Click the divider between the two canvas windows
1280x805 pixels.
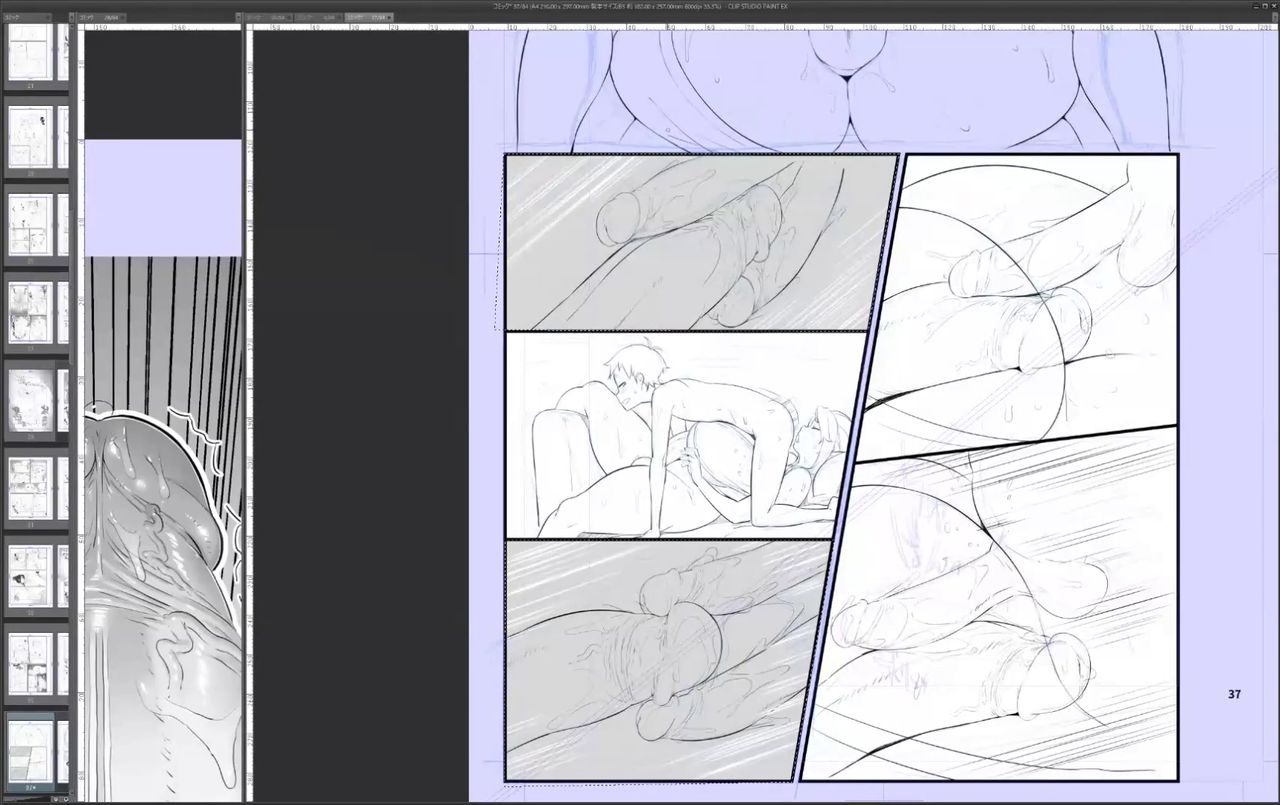[x=245, y=400]
